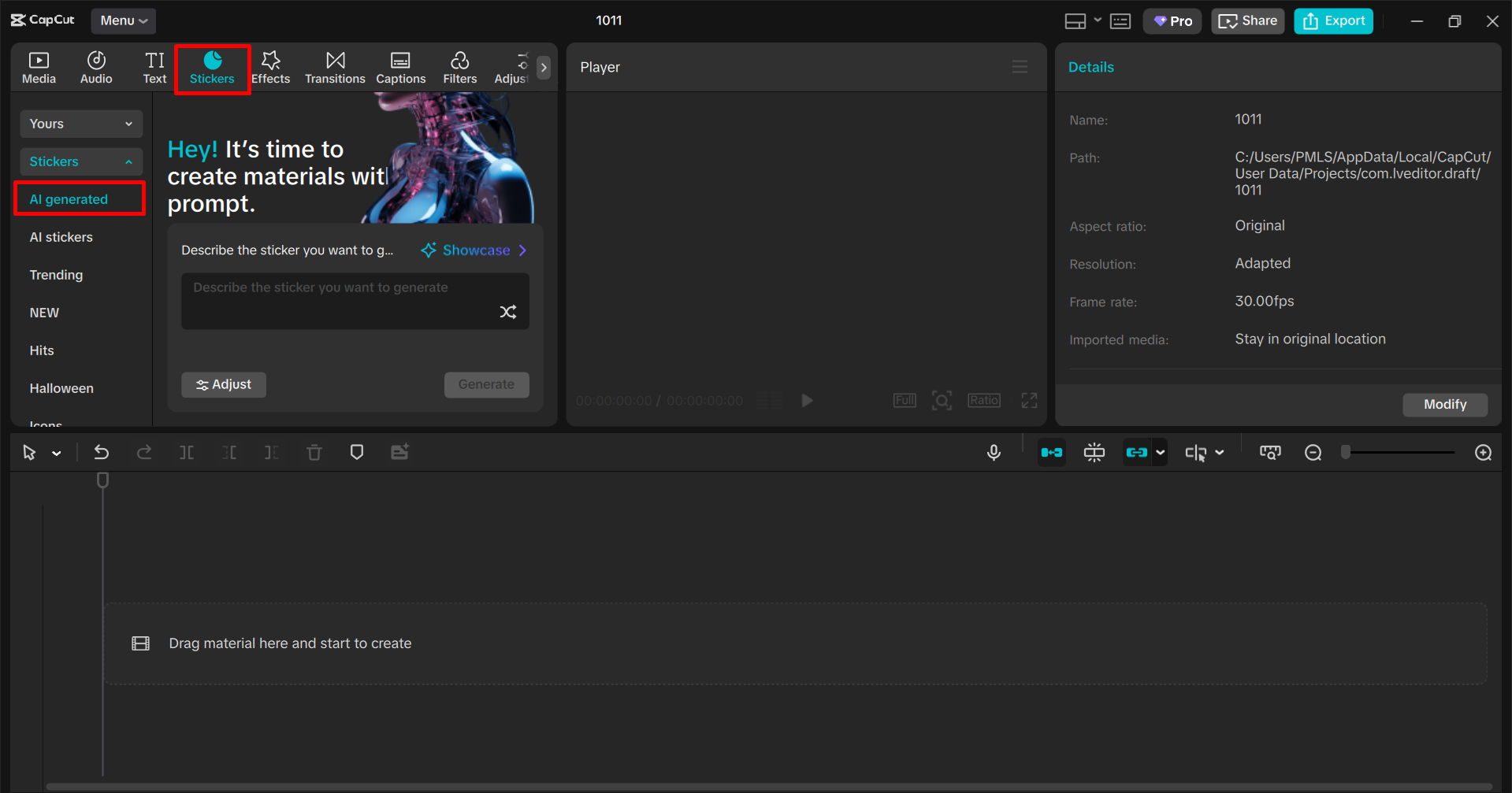
Task: Click the Share button
Action: [1248, 21]
